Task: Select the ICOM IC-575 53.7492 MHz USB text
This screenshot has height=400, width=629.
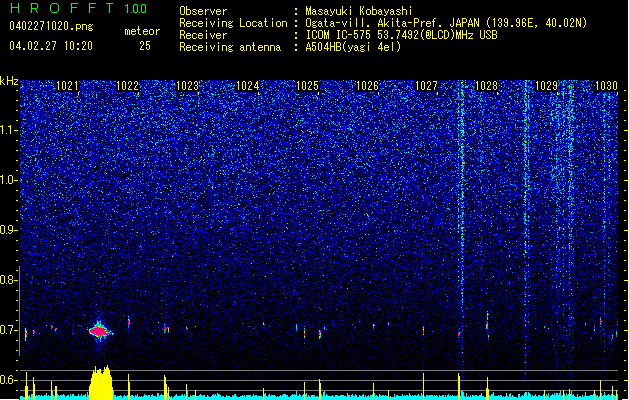Action: click(401, 35)
